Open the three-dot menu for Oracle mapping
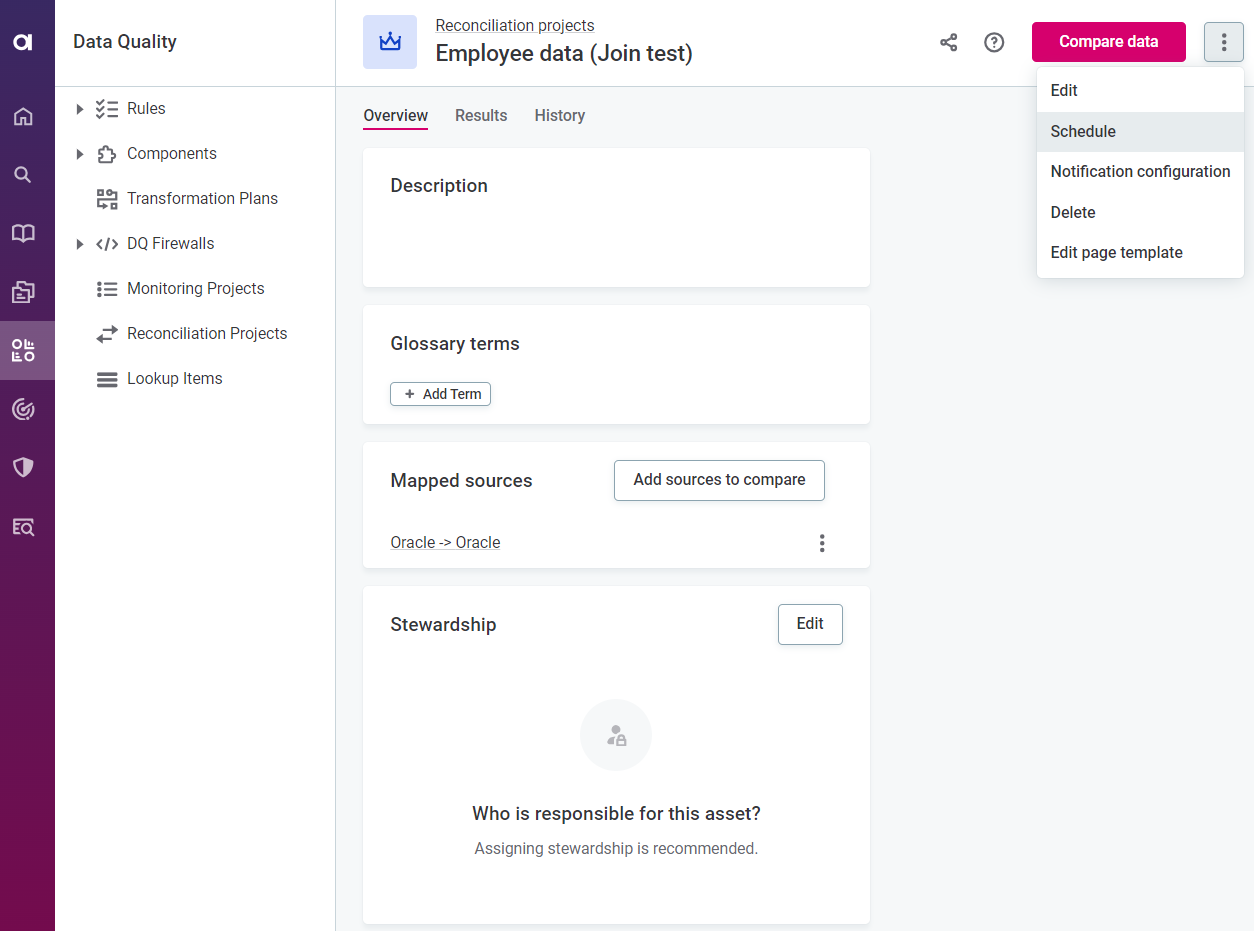The image size is (1254, 931). (822, 543)
